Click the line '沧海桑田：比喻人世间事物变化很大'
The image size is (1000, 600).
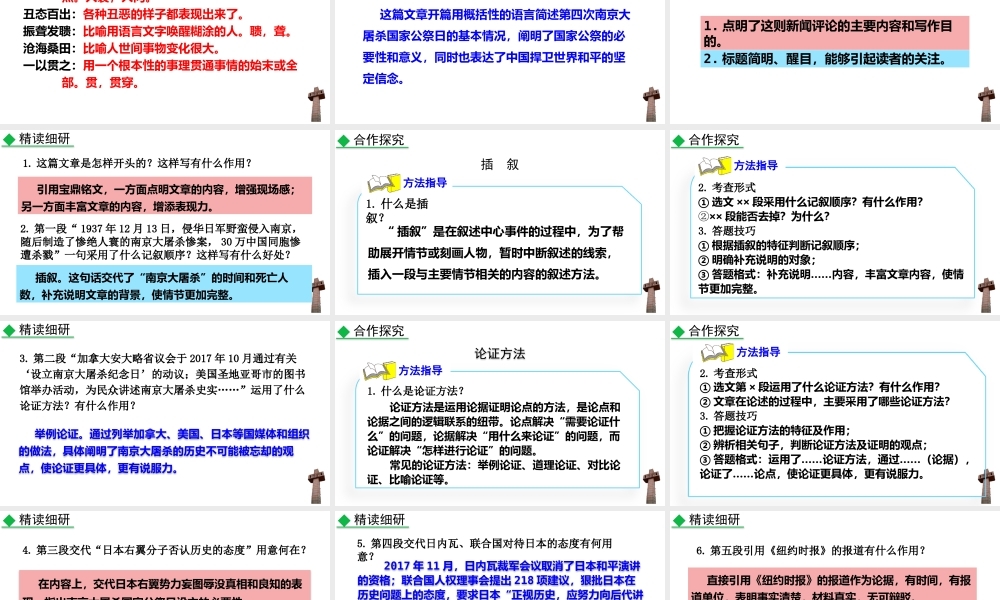(x=122, y=48)
